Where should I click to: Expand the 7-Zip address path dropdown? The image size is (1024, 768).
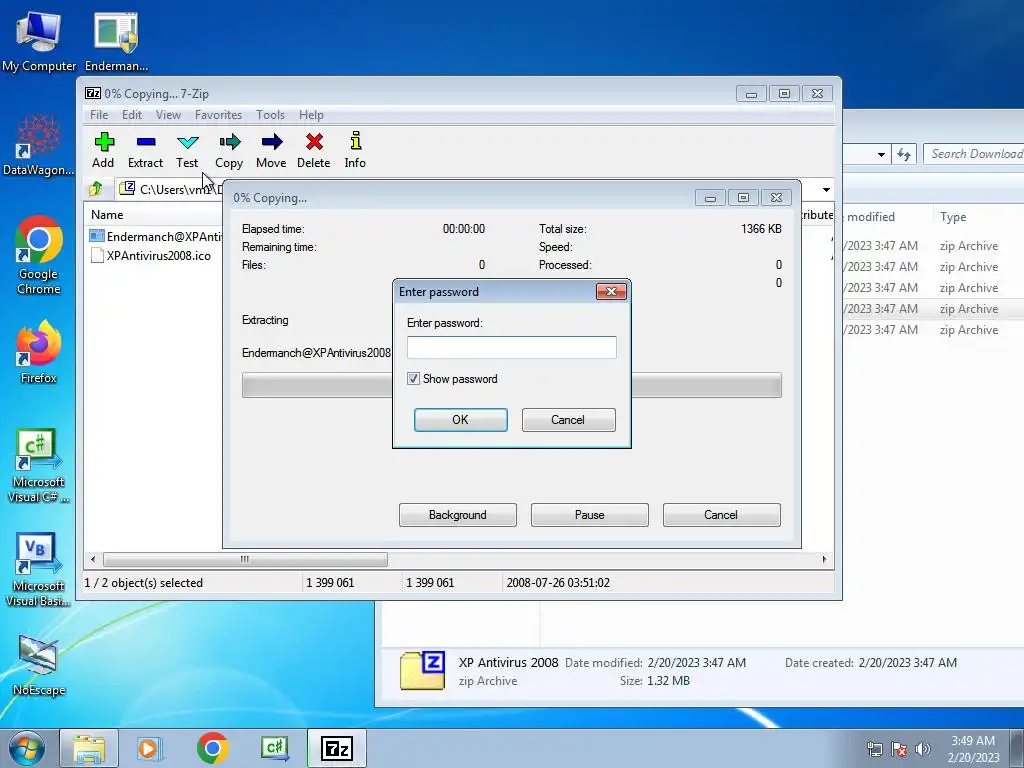coord(826,189)
